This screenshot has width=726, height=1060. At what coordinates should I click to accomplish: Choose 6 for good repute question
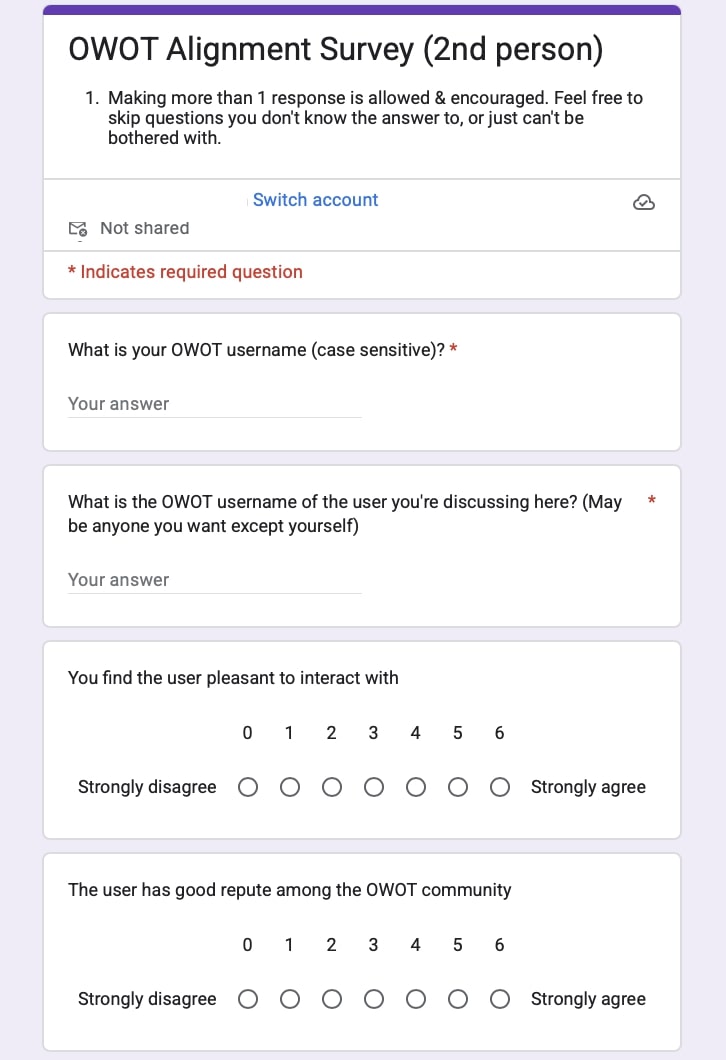click(500, 1000)
